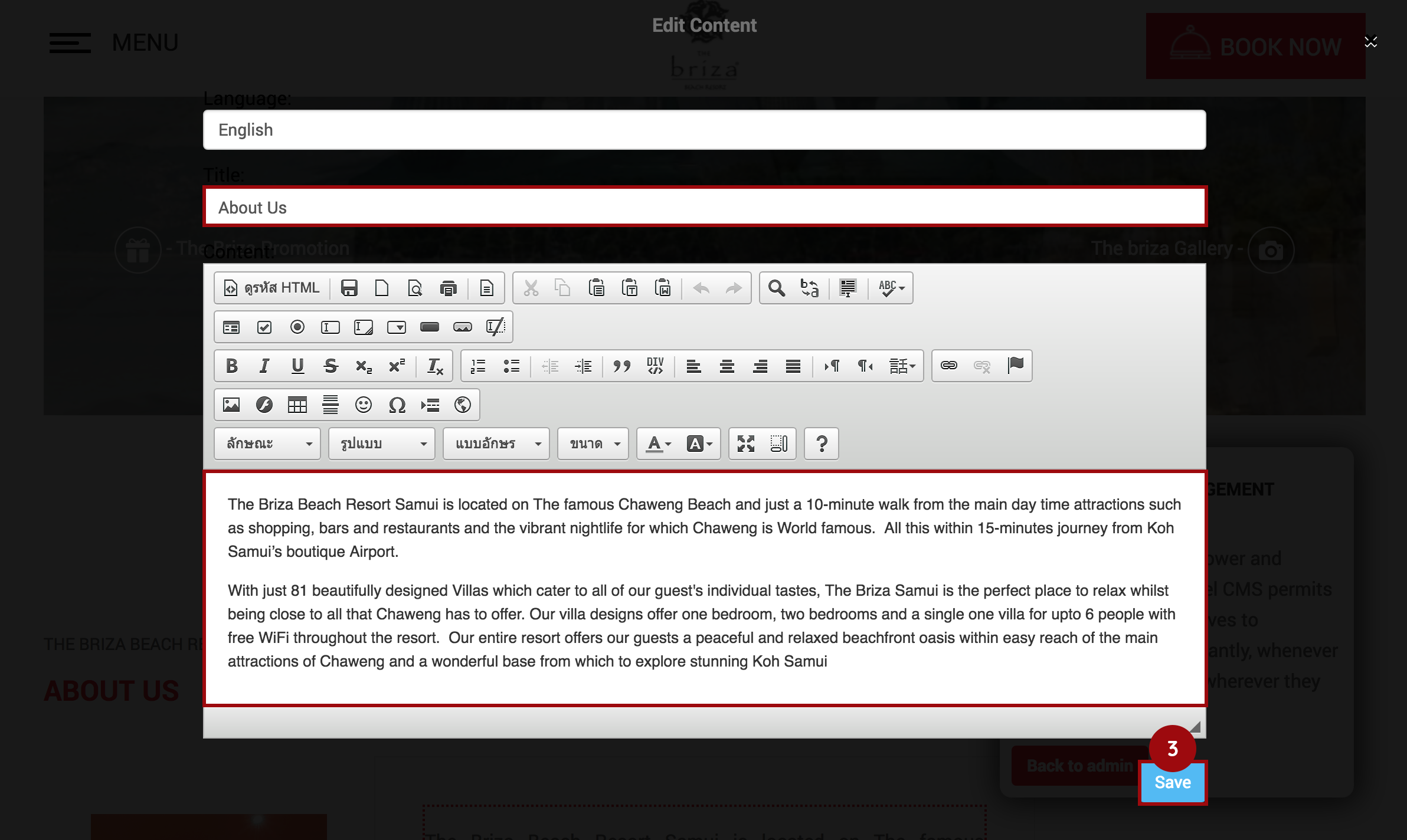Image resolution: width=1407 pixels, height=840 pixels.
Task: Click the Increase Indent icon
Action: [583, 366]
